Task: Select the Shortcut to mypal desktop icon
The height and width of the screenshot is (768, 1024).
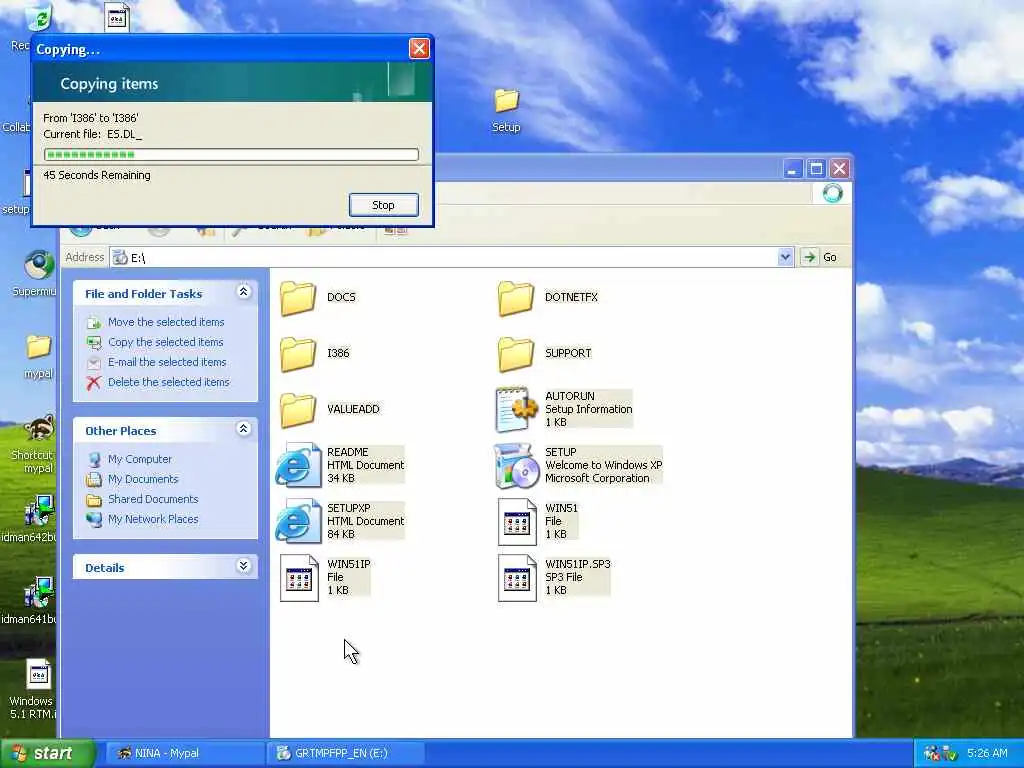Action: pyautogui.click(x=39, y=429)
